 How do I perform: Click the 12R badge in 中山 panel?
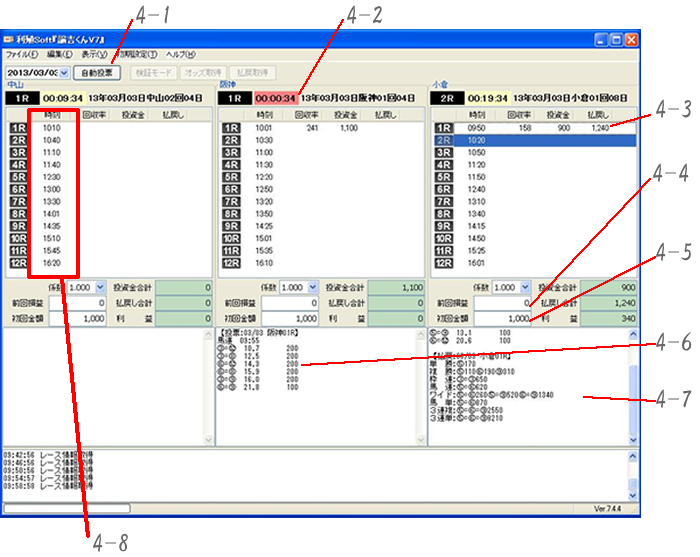click(18, 263)
